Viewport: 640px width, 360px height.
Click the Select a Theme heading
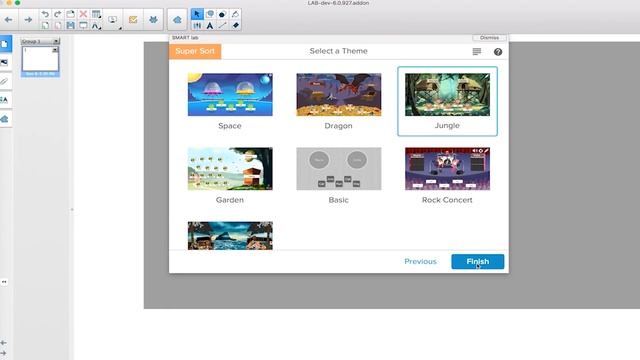(338, 51)
